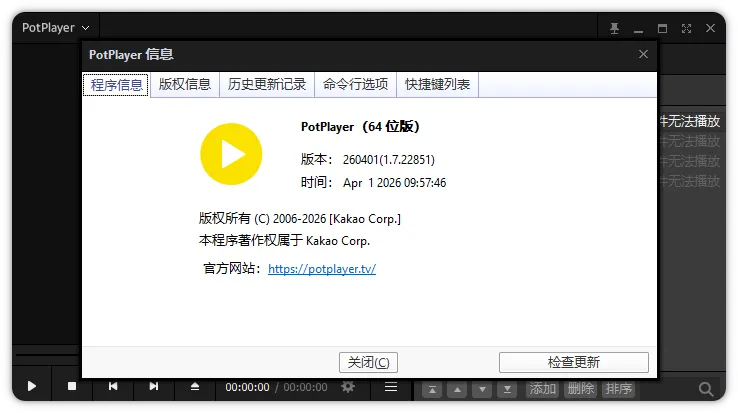The height and width of the screenshot is (413, 738).
Task: Click the 版权所有 (C) 2006-2026 line
Action: click(300, 219)
